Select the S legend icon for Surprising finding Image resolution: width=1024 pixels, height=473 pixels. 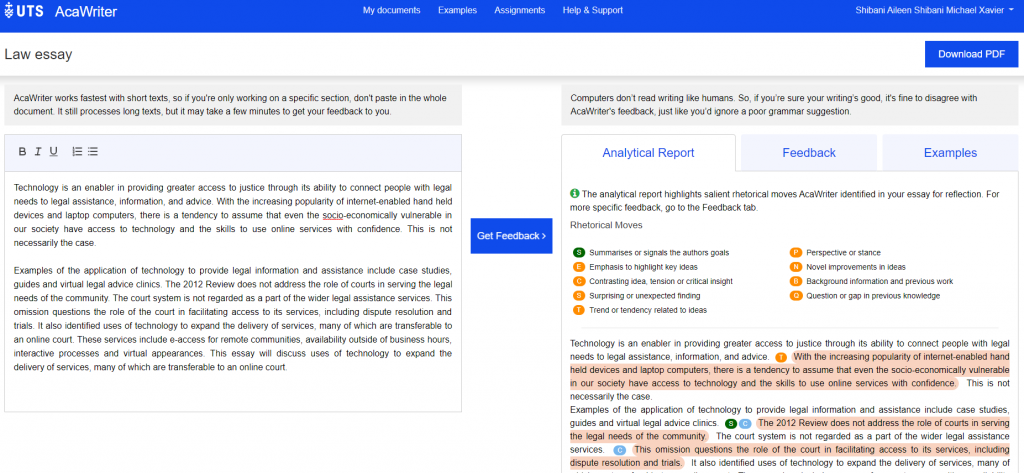click(x=579, y=295)
